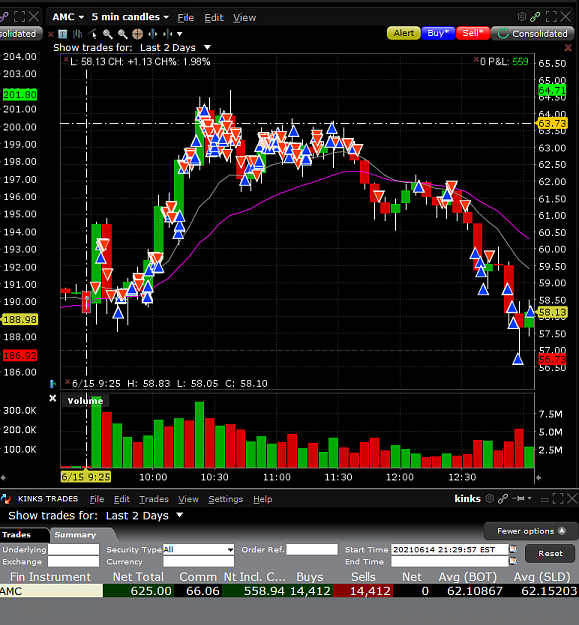This screenshot has height=625, width=579.
Task: Click the Currency input field
Action: (198, 561)
